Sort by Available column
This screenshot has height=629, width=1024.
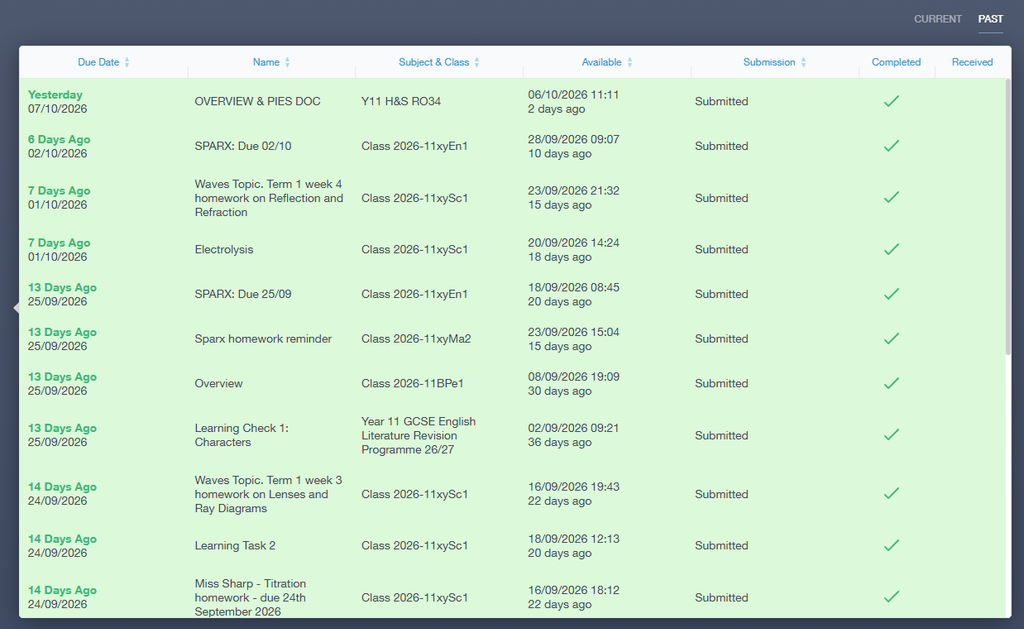click(607, 62)
